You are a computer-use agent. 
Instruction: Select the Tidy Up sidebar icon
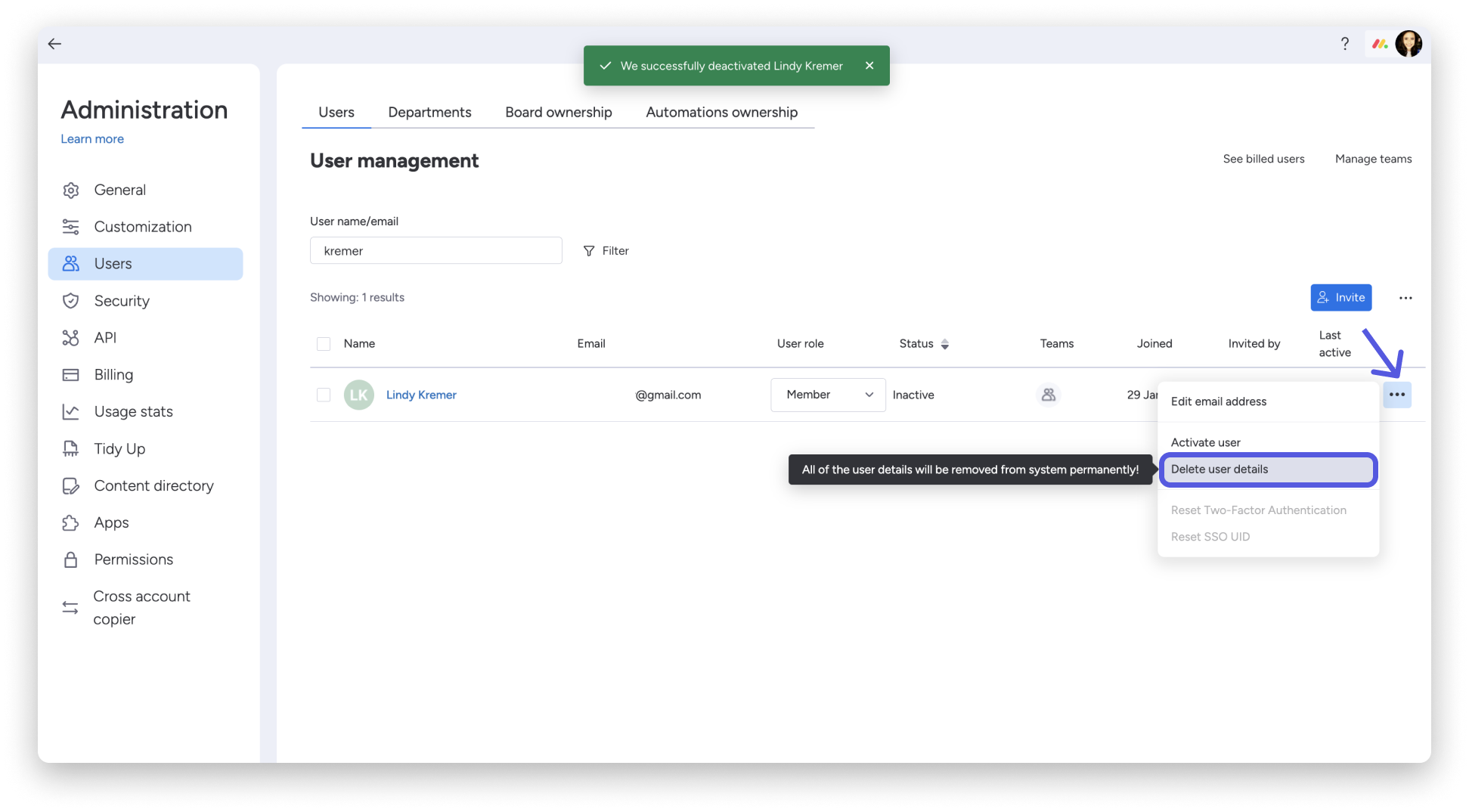point(70,448)
